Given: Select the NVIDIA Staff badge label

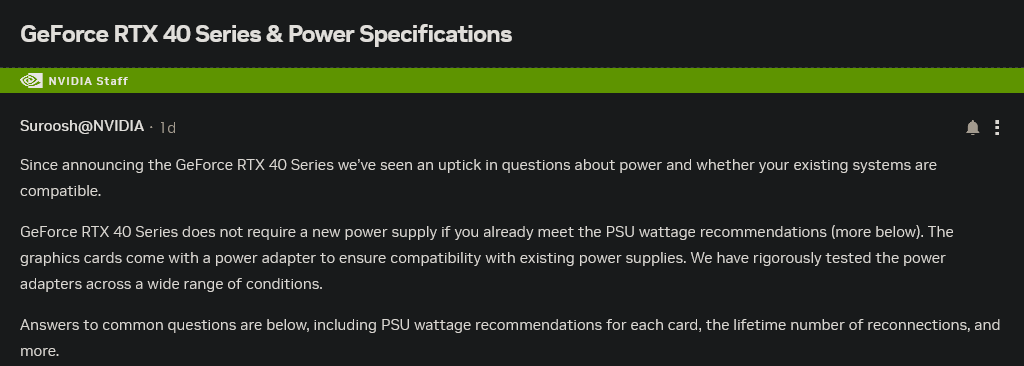Looking at the screenshot, I should tap(88, 81).
